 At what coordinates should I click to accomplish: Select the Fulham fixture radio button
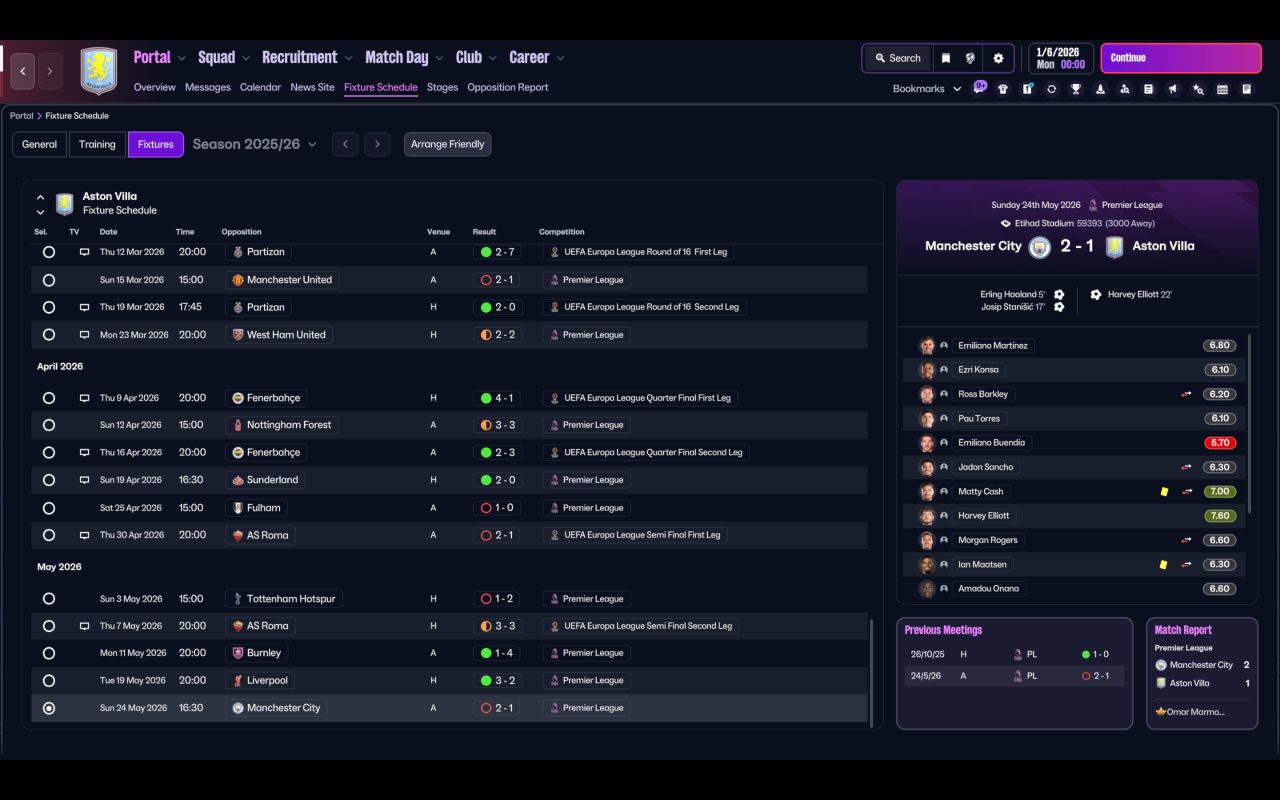pyautogui.click(x=49, y=508)
